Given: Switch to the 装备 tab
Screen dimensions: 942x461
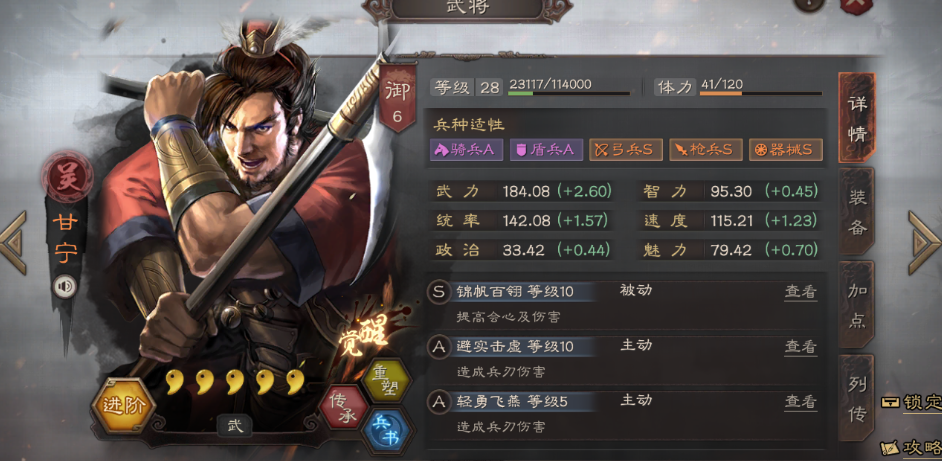Looking at the screenshot, I should 857,212.
